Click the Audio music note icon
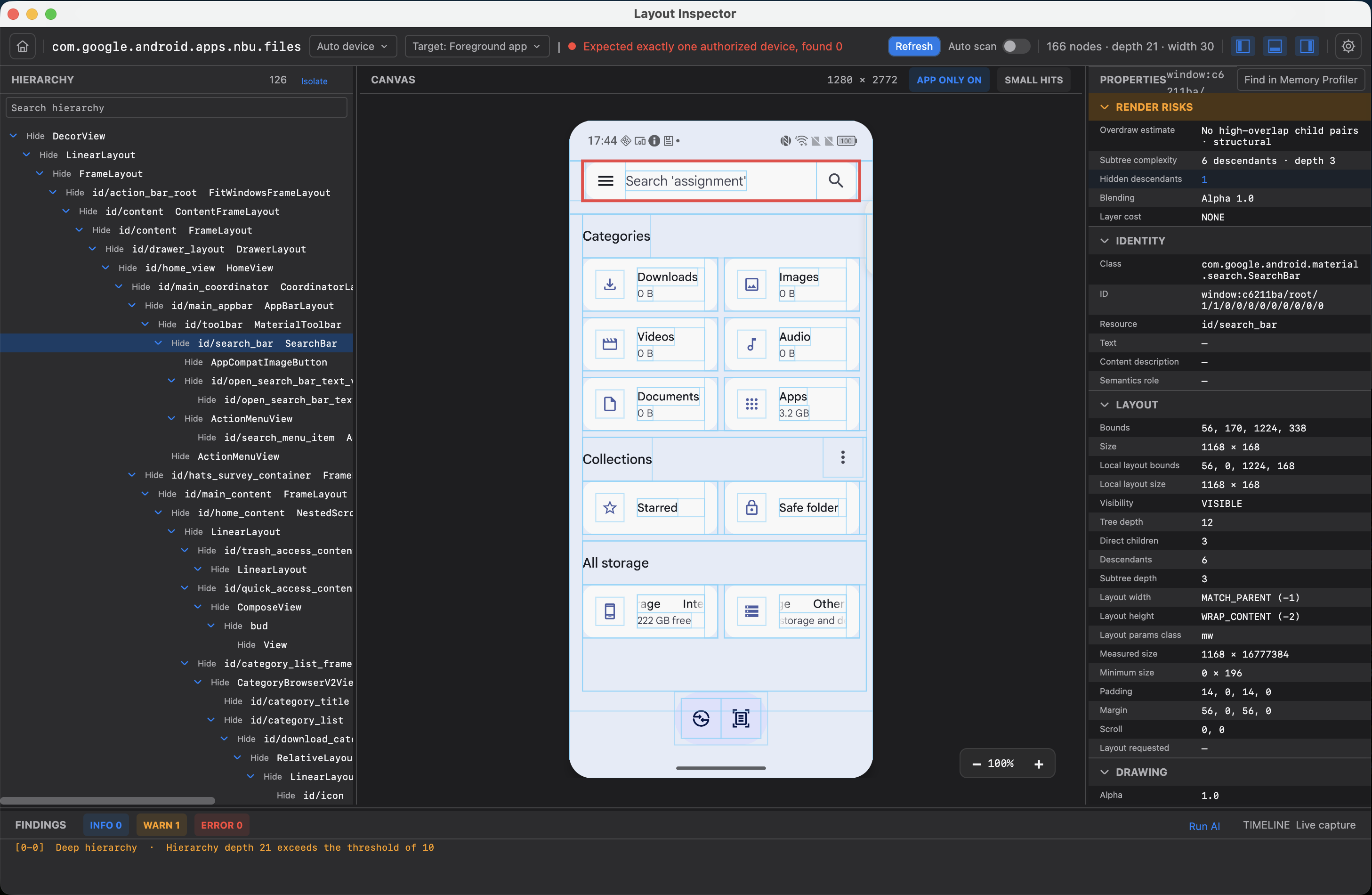The image size is (1372, 895). click(752, 344)
